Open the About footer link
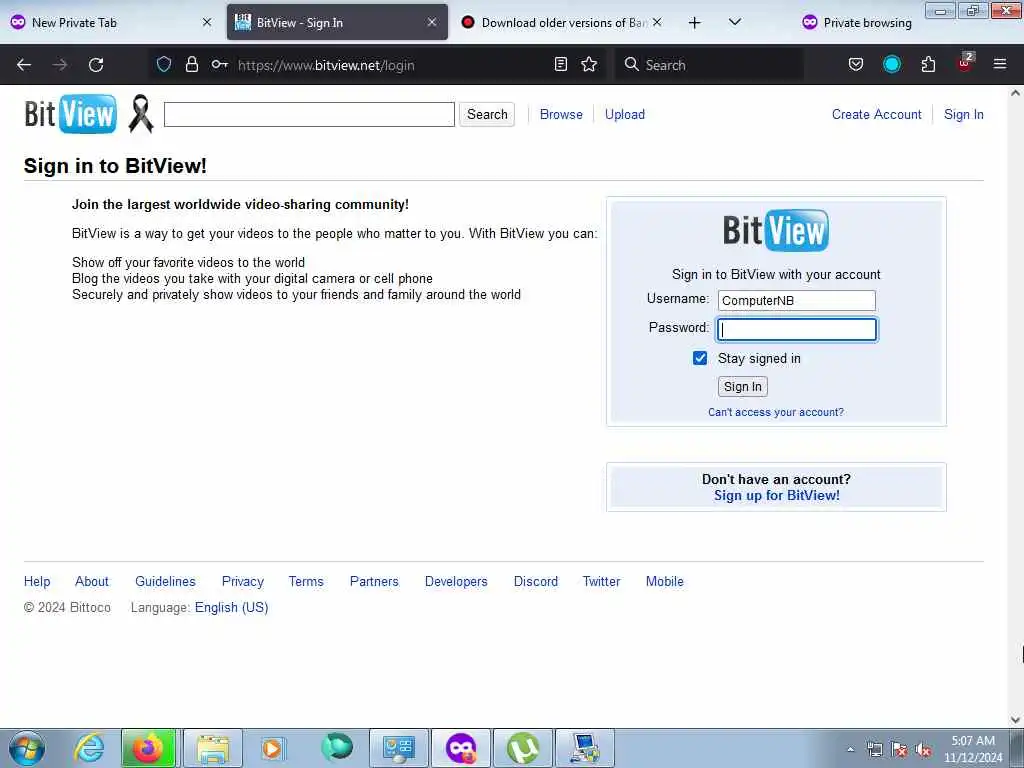 (91, 581)
